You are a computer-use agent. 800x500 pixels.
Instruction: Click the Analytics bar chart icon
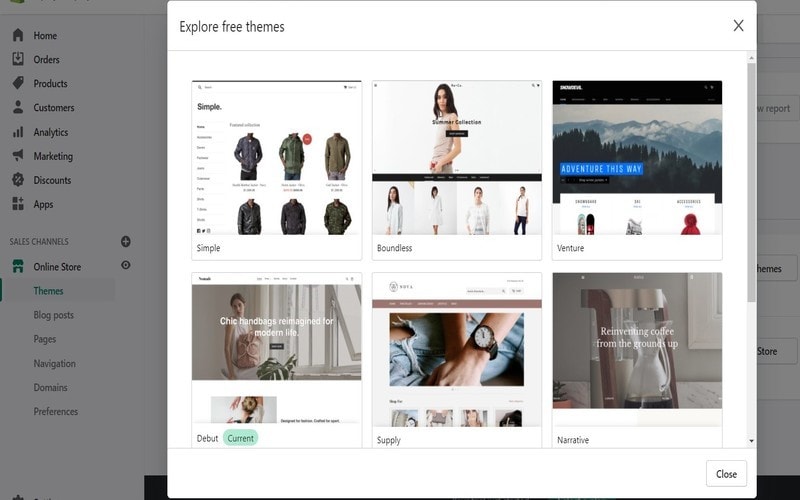point(18,132)
